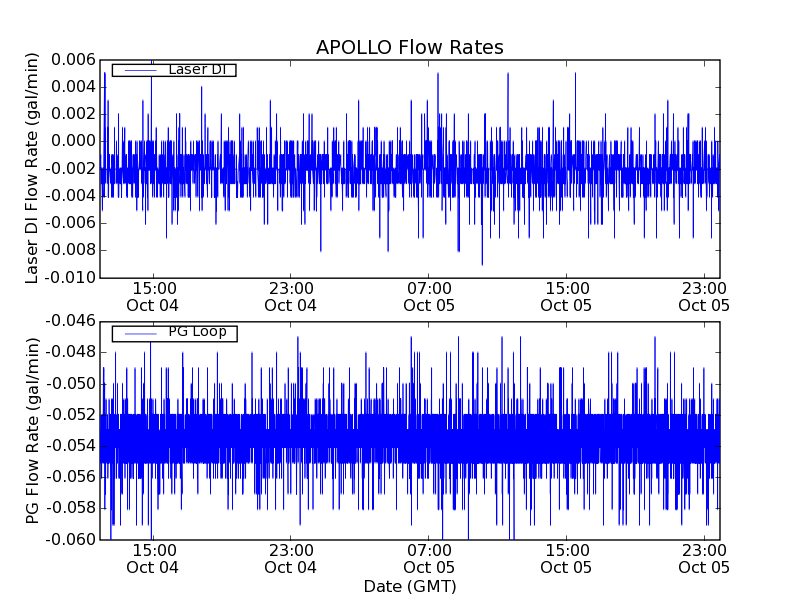Click '15:00 Oct 04' label under top chart

153,297
